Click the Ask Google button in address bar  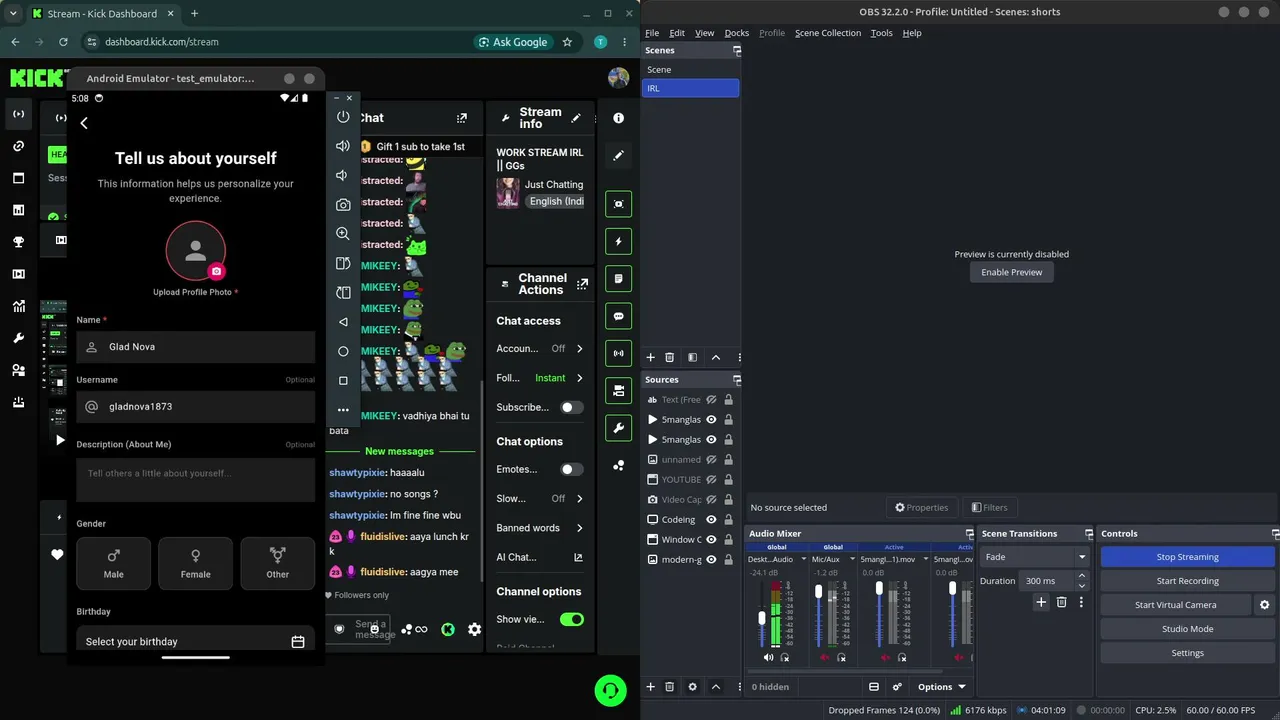pos(513,42)
